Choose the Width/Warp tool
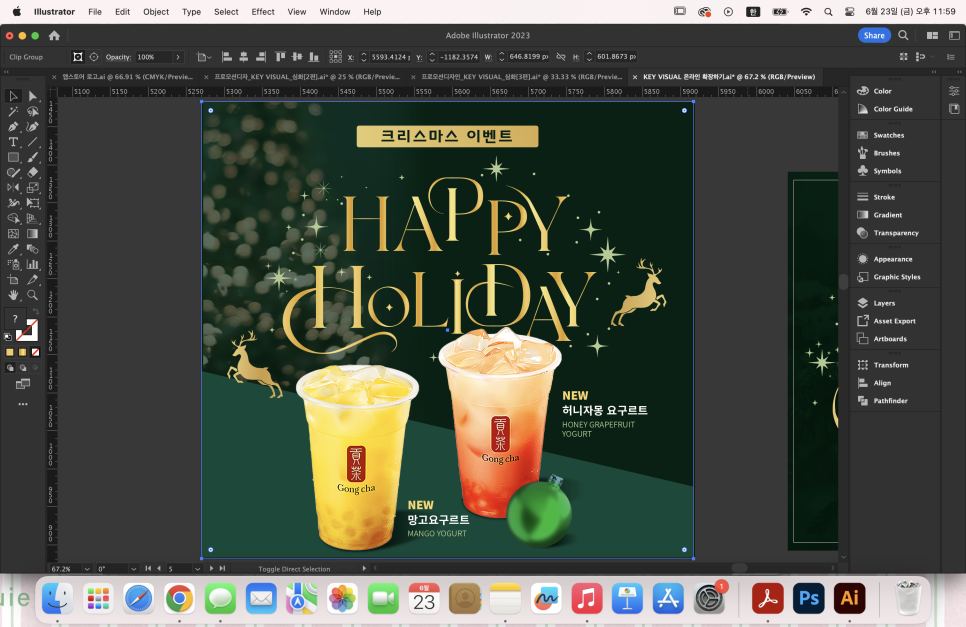Screen dimensions: 966x627 pos(13,203)
